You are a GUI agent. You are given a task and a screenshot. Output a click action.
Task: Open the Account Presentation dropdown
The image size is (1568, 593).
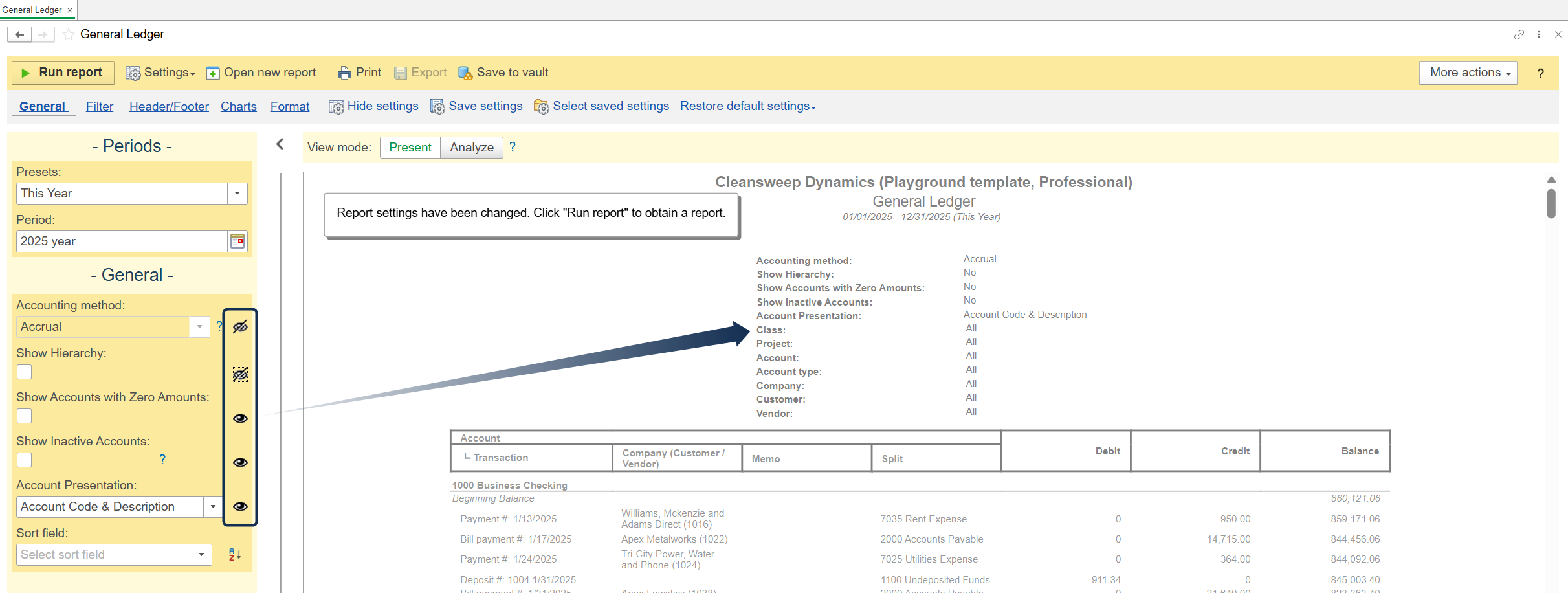tap(213, 507)
